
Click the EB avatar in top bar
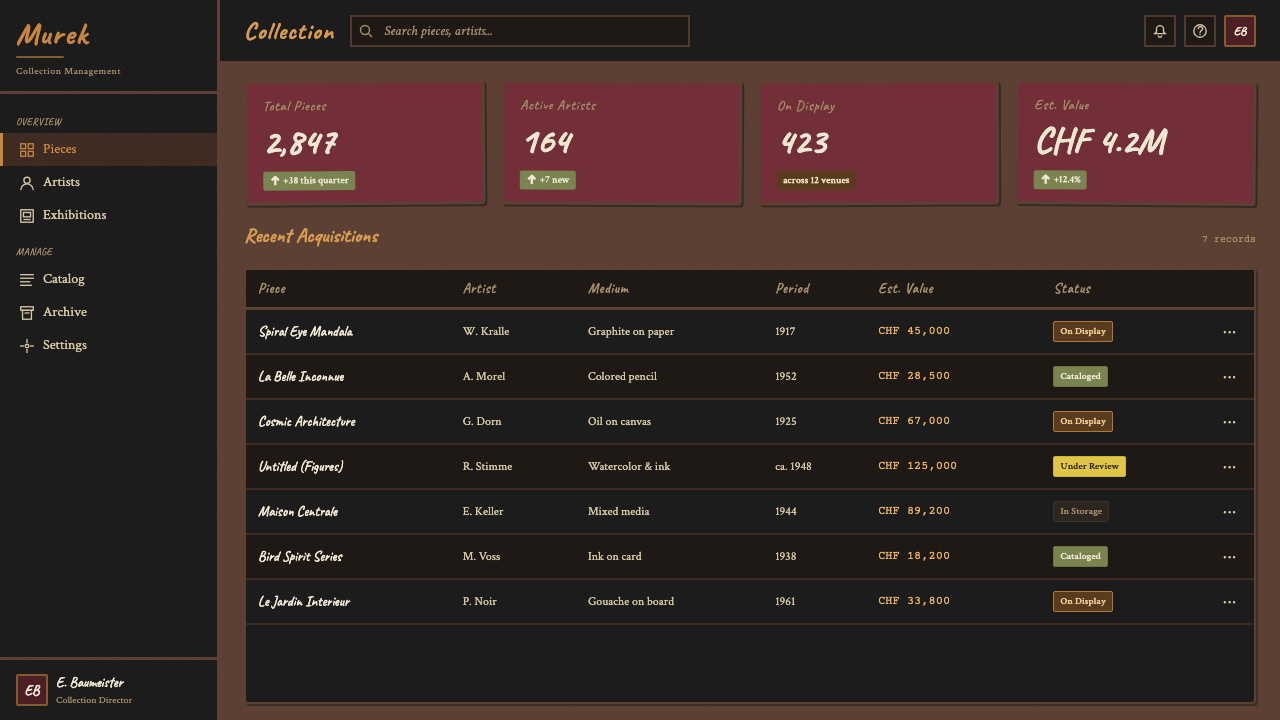[1240, 31]
